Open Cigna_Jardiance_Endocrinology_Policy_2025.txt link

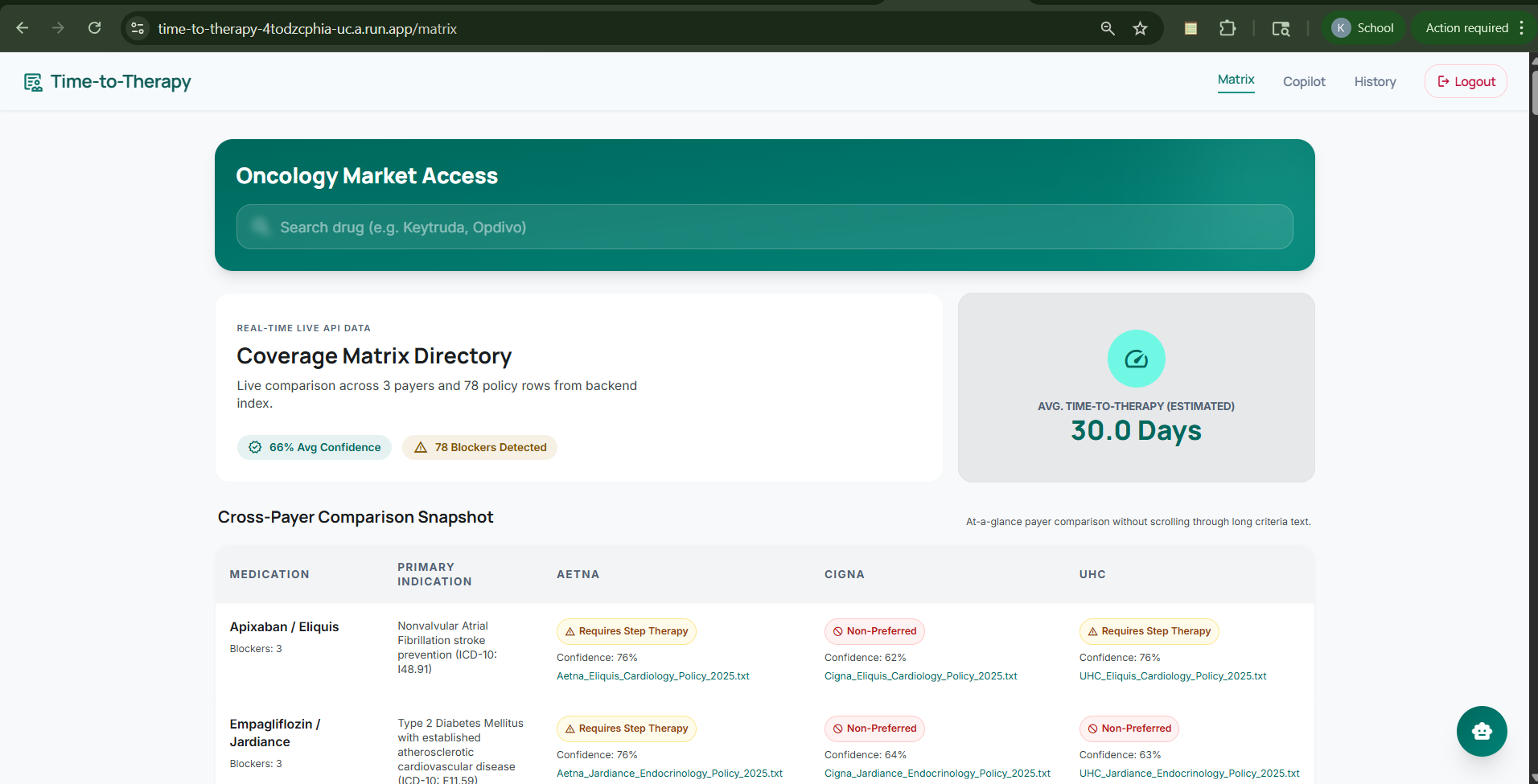[x=937, y=774]
